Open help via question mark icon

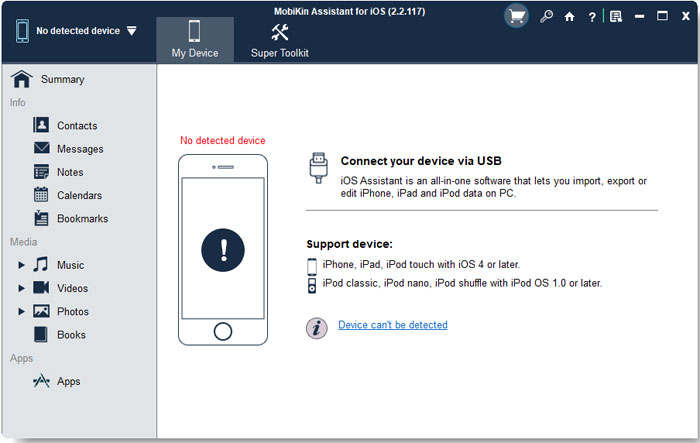592,17
